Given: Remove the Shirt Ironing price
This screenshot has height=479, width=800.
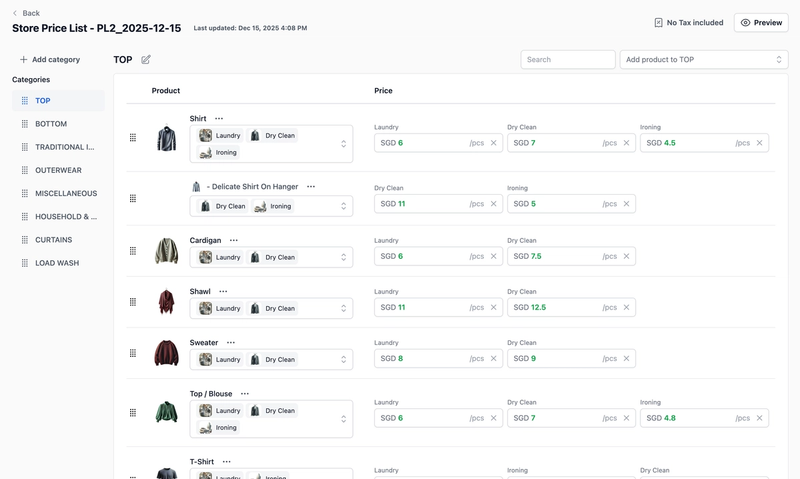Looking at the screenshot, I should 759,143.
